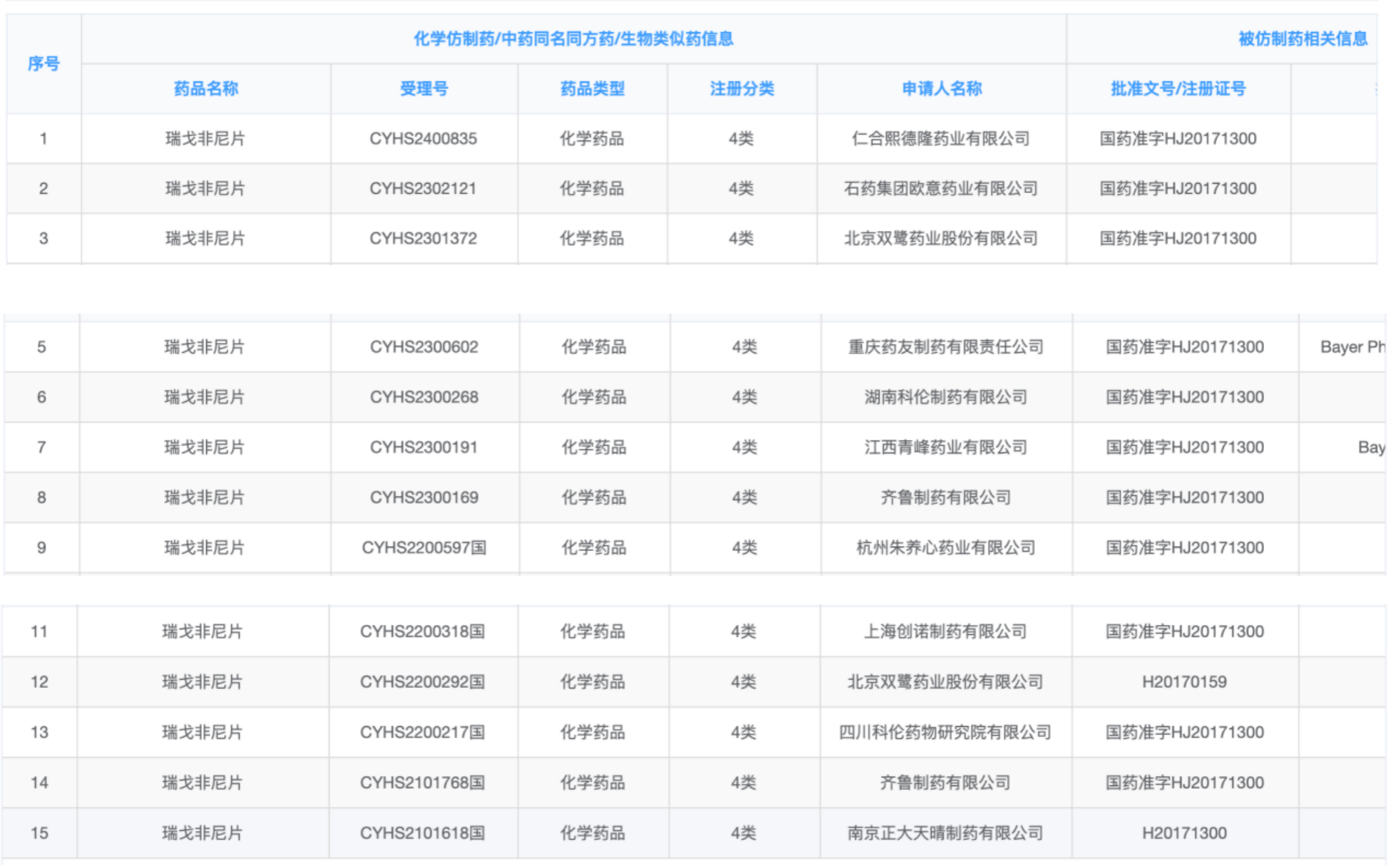
Task: Click 国药准字HJ20171300 in row 1
Action: tap(1178, 139)
